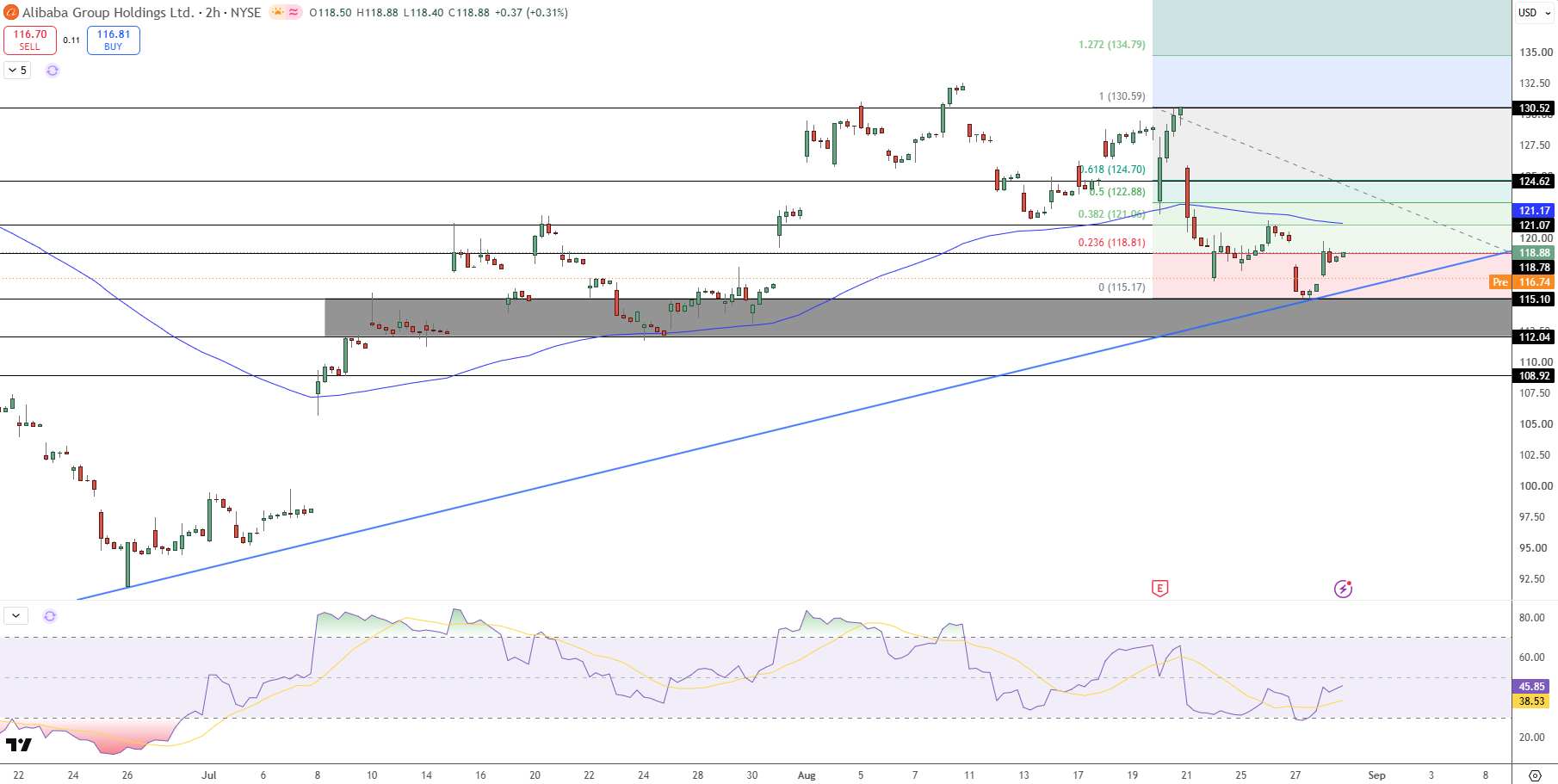Collapse the indicator legend showing 5
Viewport: 1558px width, 784px height.
[17, 71]
